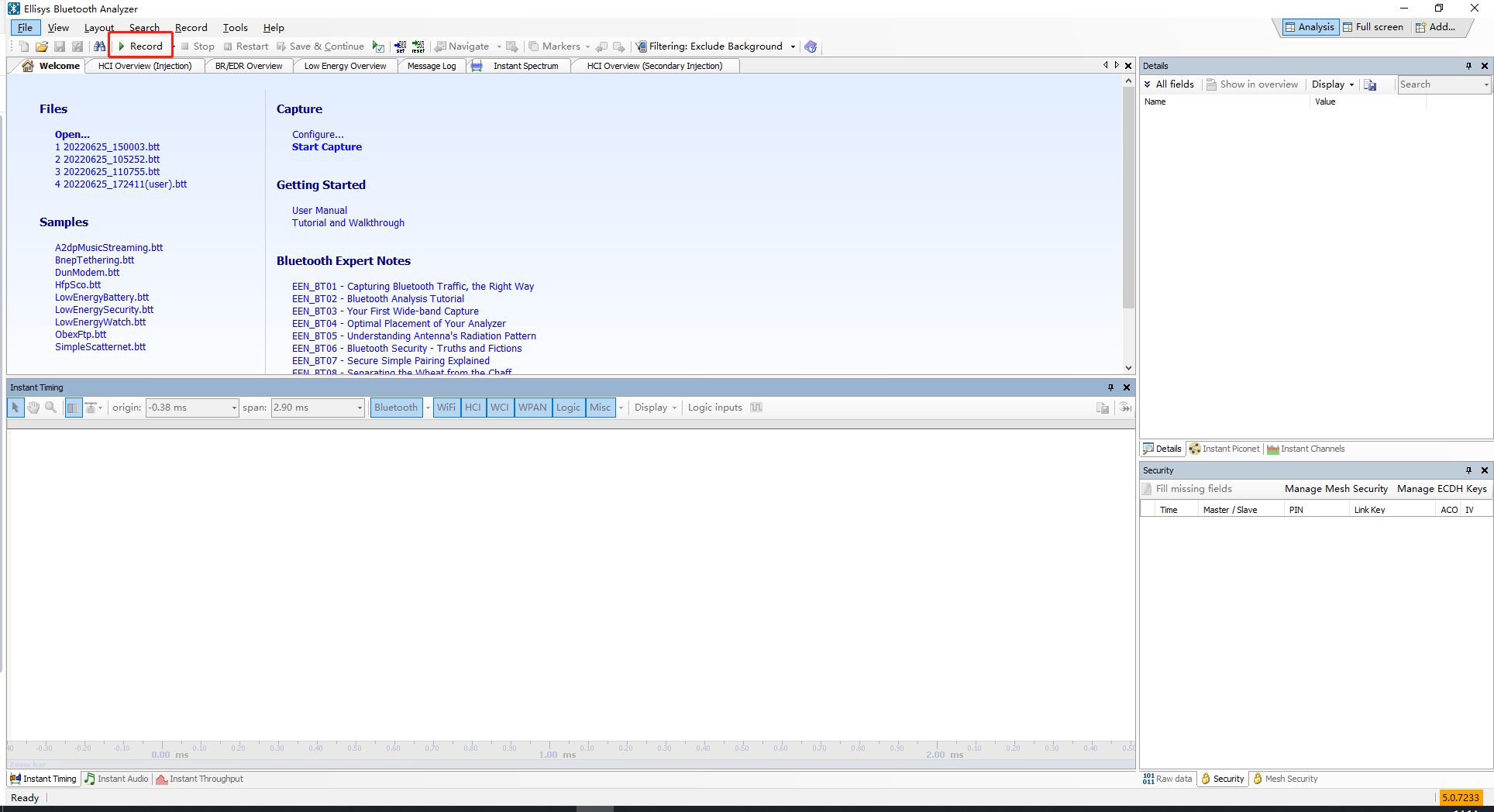Select the hand pan tool in Instant Timing

click(x=33, y=408)
